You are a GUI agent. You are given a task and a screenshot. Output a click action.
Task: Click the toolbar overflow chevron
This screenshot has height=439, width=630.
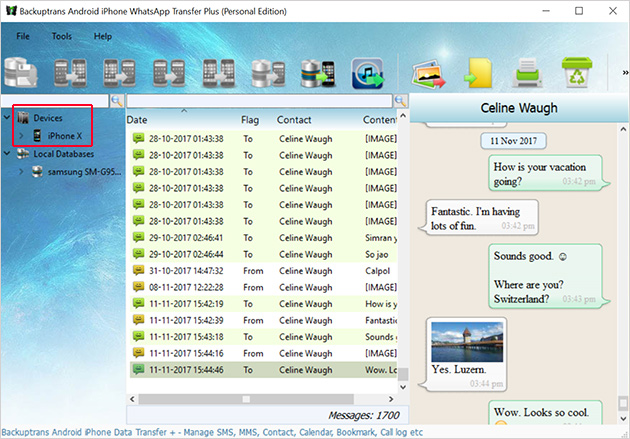point(625,73)
